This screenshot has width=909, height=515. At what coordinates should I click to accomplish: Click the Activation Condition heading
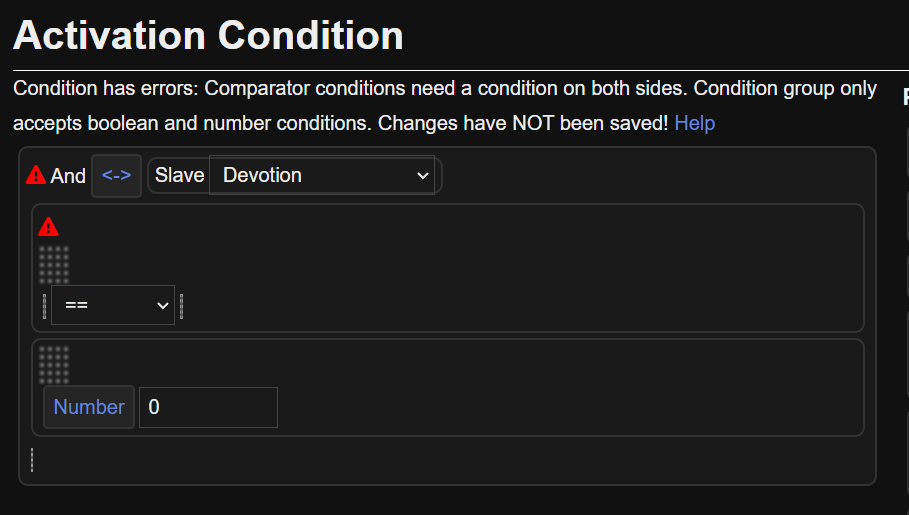click(208, 36)
